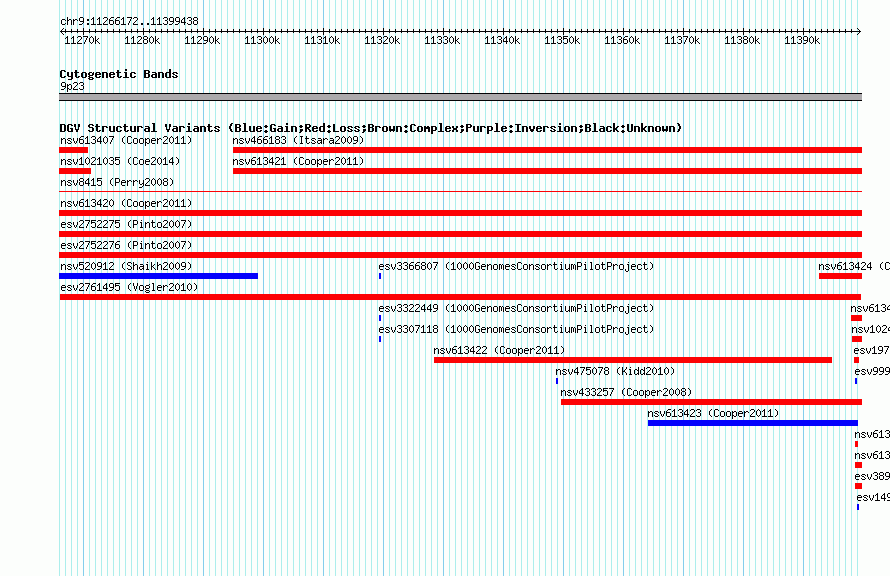The height and width of the screenshot is (576, 890).
Task: Click the esv3307118 1000GenomesConsortiumPilotProject label
Action: tap(516, 329)
